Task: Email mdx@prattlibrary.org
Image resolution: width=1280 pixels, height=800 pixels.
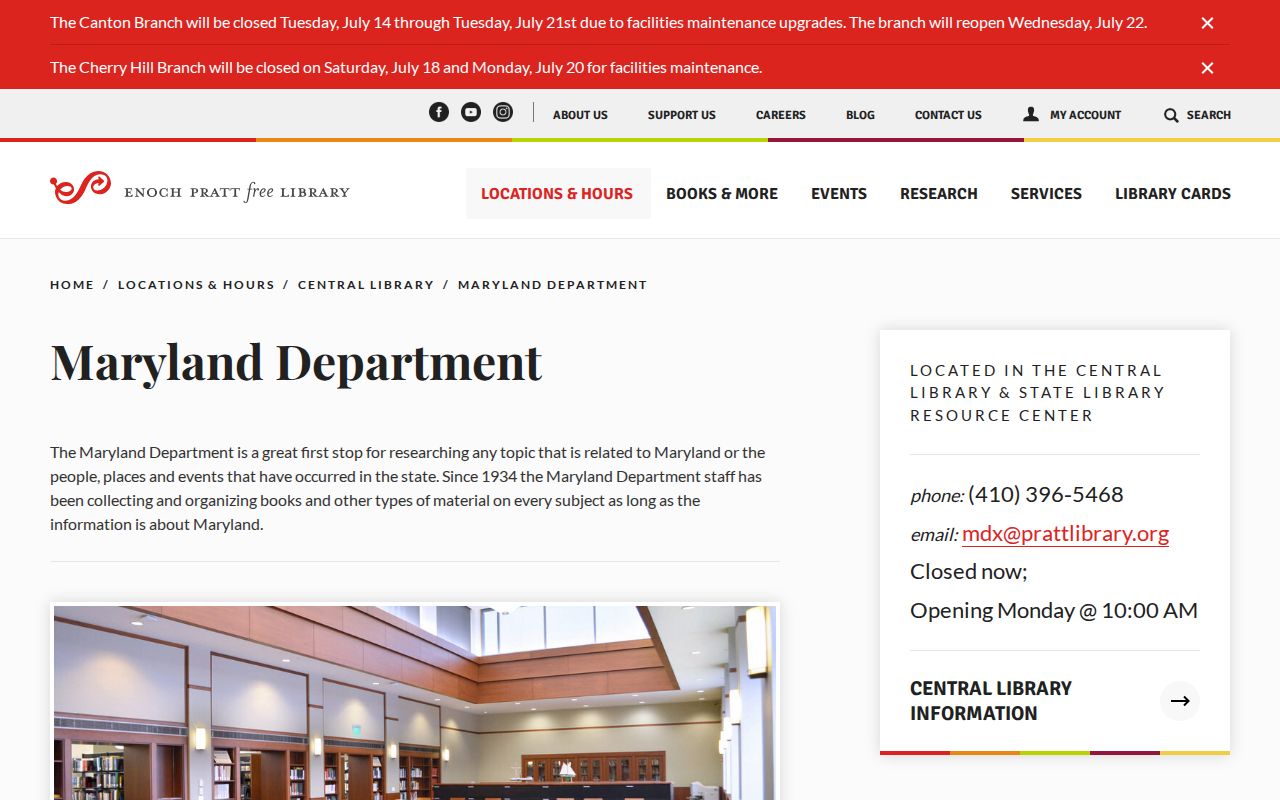Action: point(1065,534)
